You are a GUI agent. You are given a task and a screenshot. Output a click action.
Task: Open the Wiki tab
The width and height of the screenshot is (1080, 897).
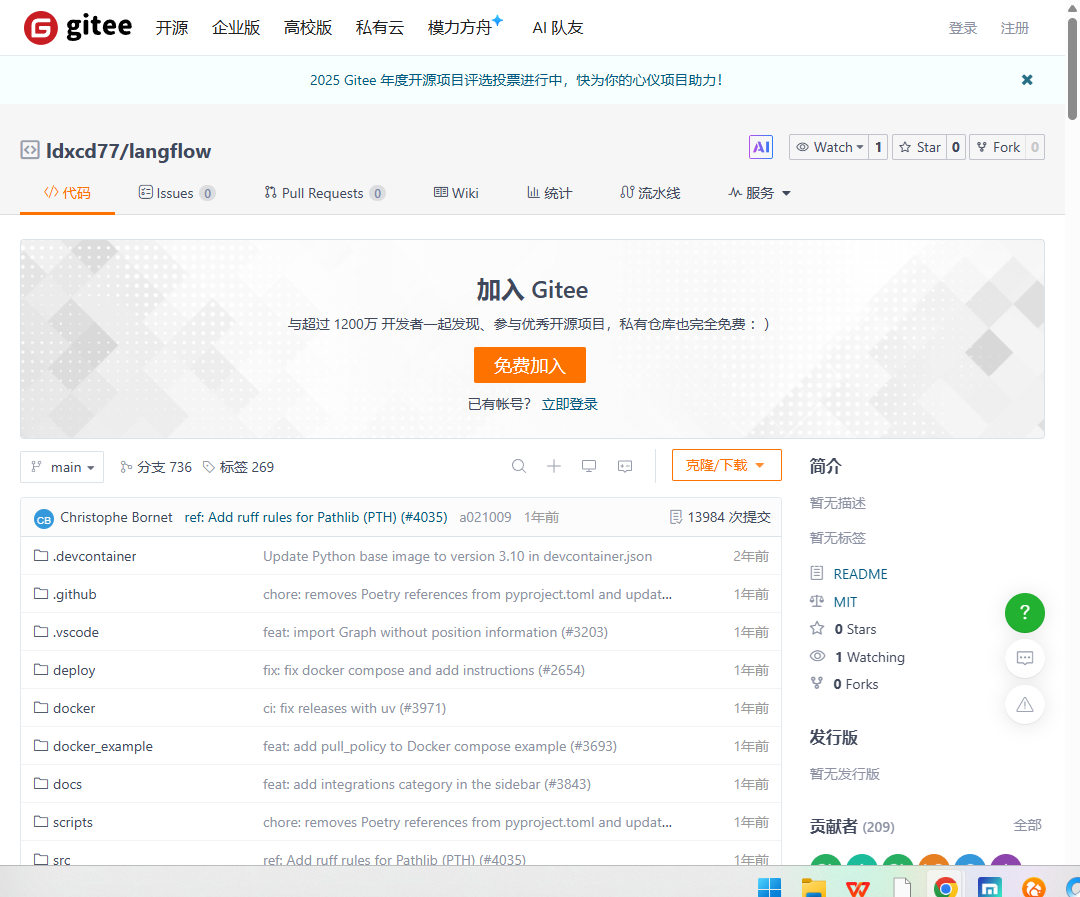(455, 193)
